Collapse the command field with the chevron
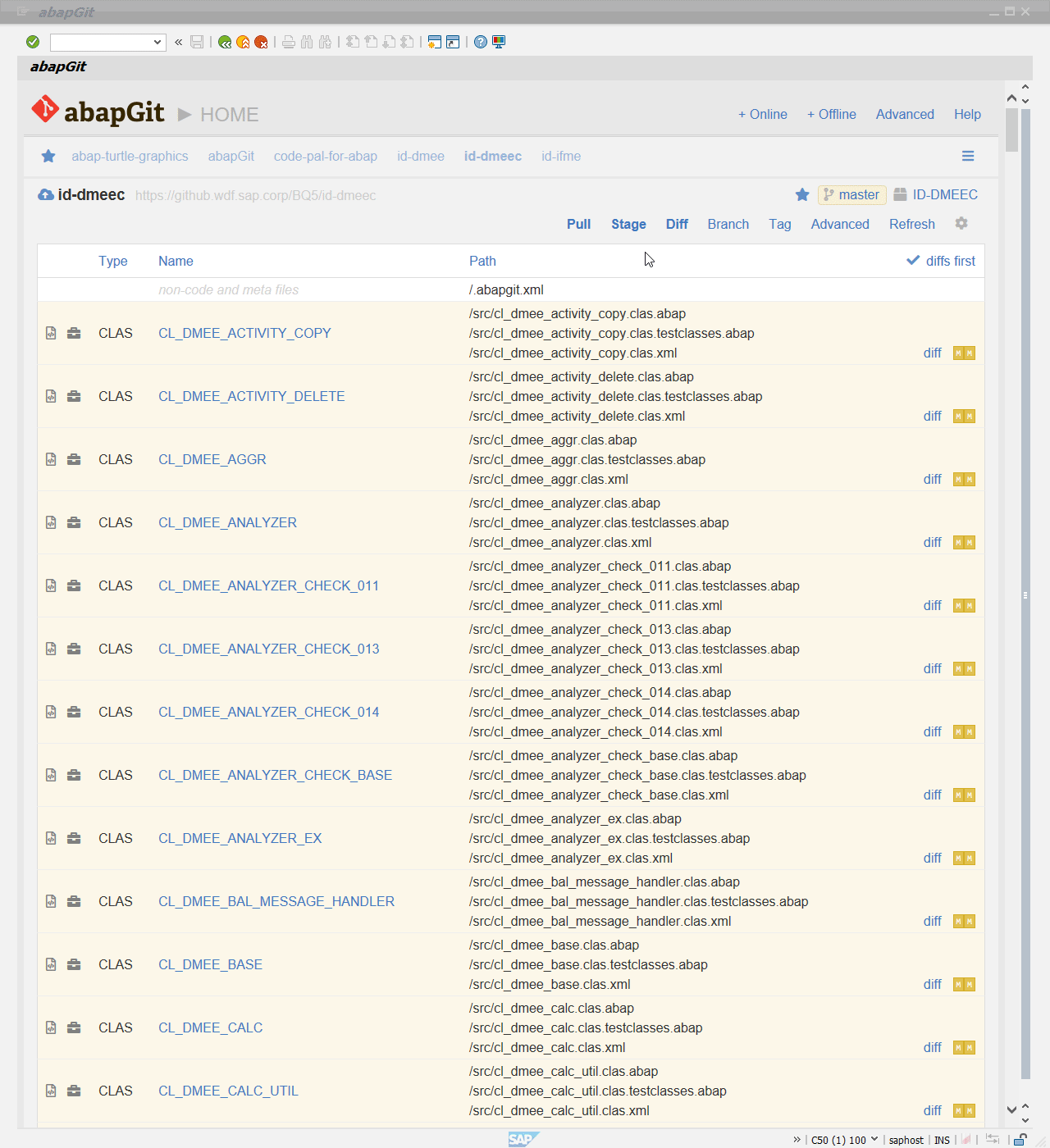This screenshot has height=1148, width=1050. 178,42
